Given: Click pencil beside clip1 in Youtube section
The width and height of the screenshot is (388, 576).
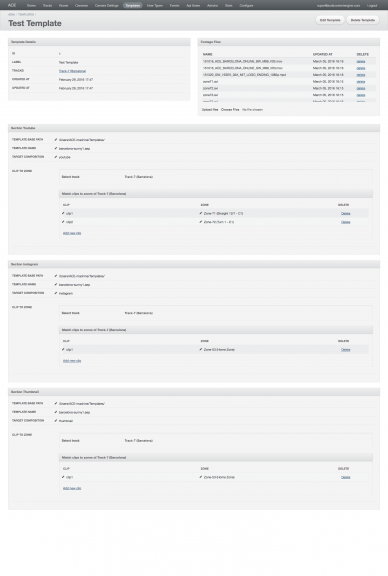Looking at the screenshot, I should (x=63, y=213).
